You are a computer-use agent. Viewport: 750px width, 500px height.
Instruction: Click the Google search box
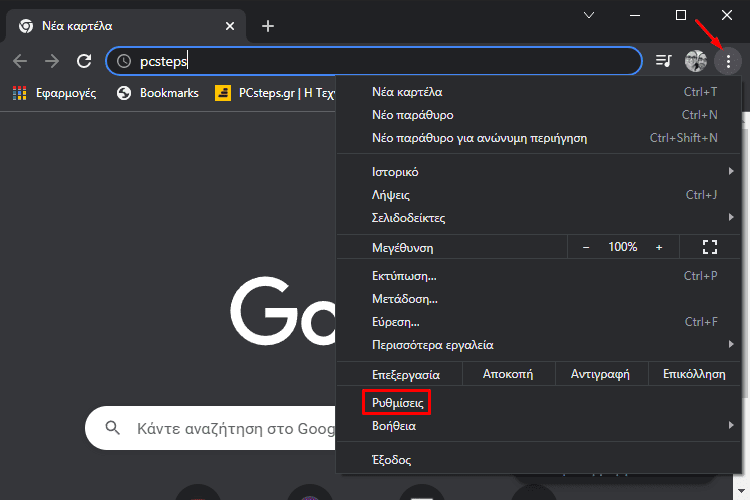[210, 428]
